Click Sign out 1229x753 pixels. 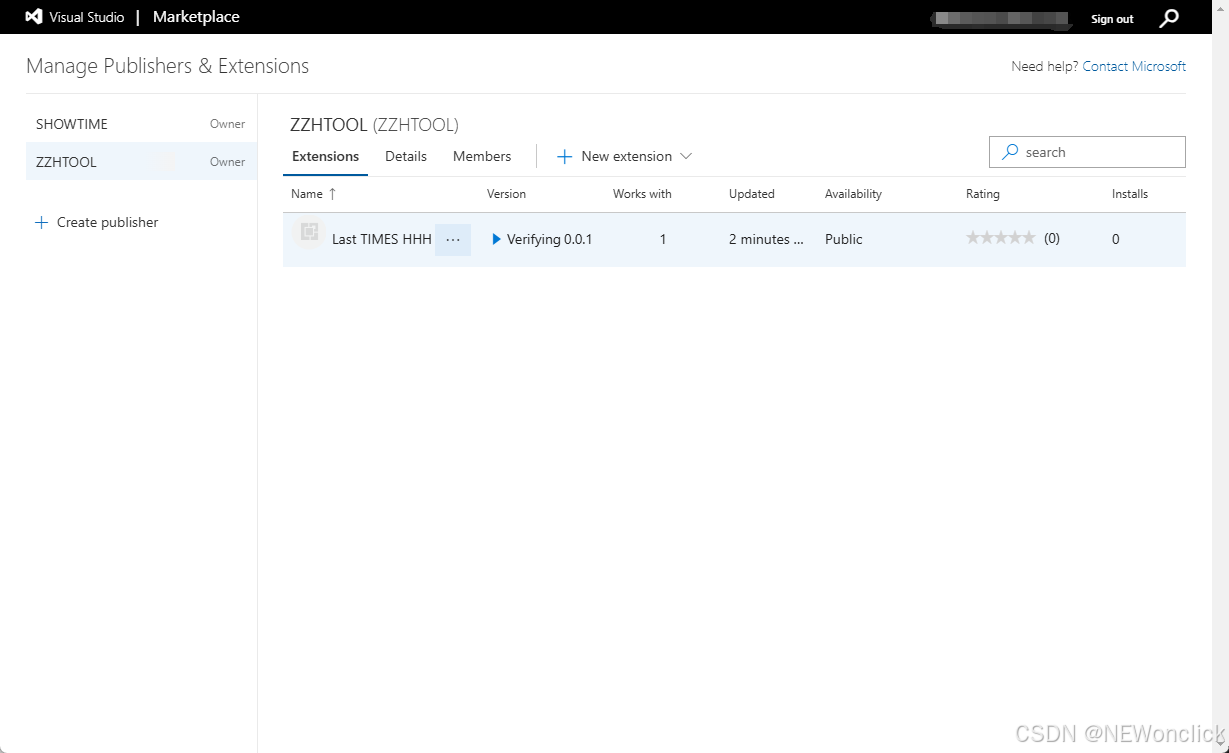coord(1112,19)
